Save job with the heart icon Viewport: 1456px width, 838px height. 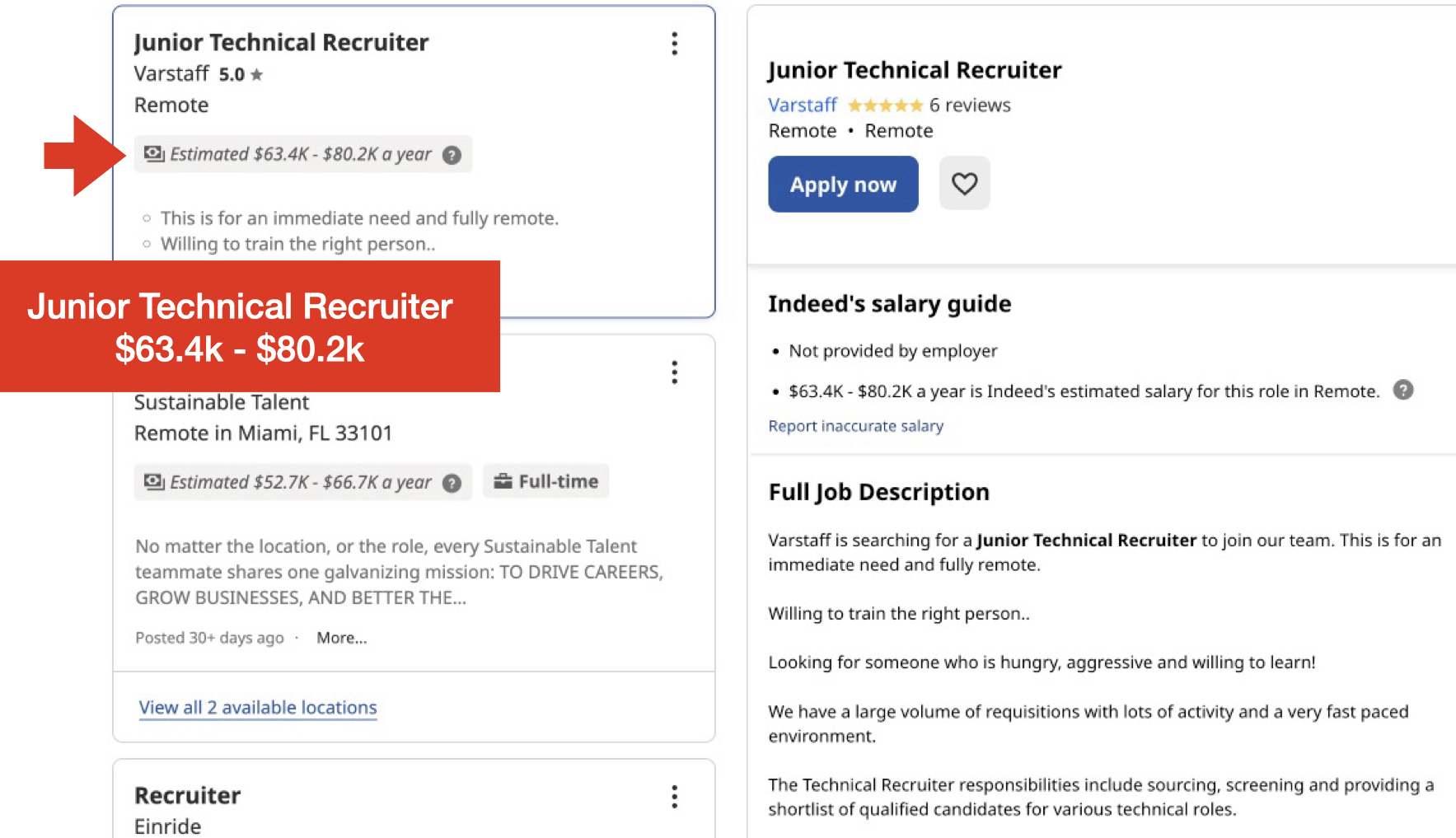point(964,183)
